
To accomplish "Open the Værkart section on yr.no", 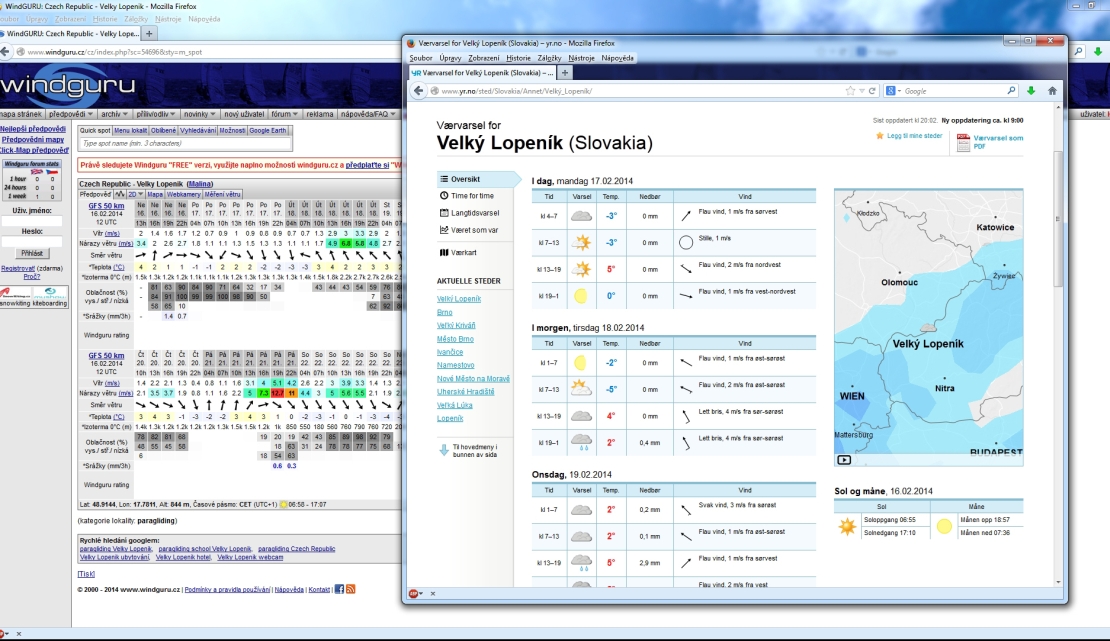I will click(x=464, y=252).
